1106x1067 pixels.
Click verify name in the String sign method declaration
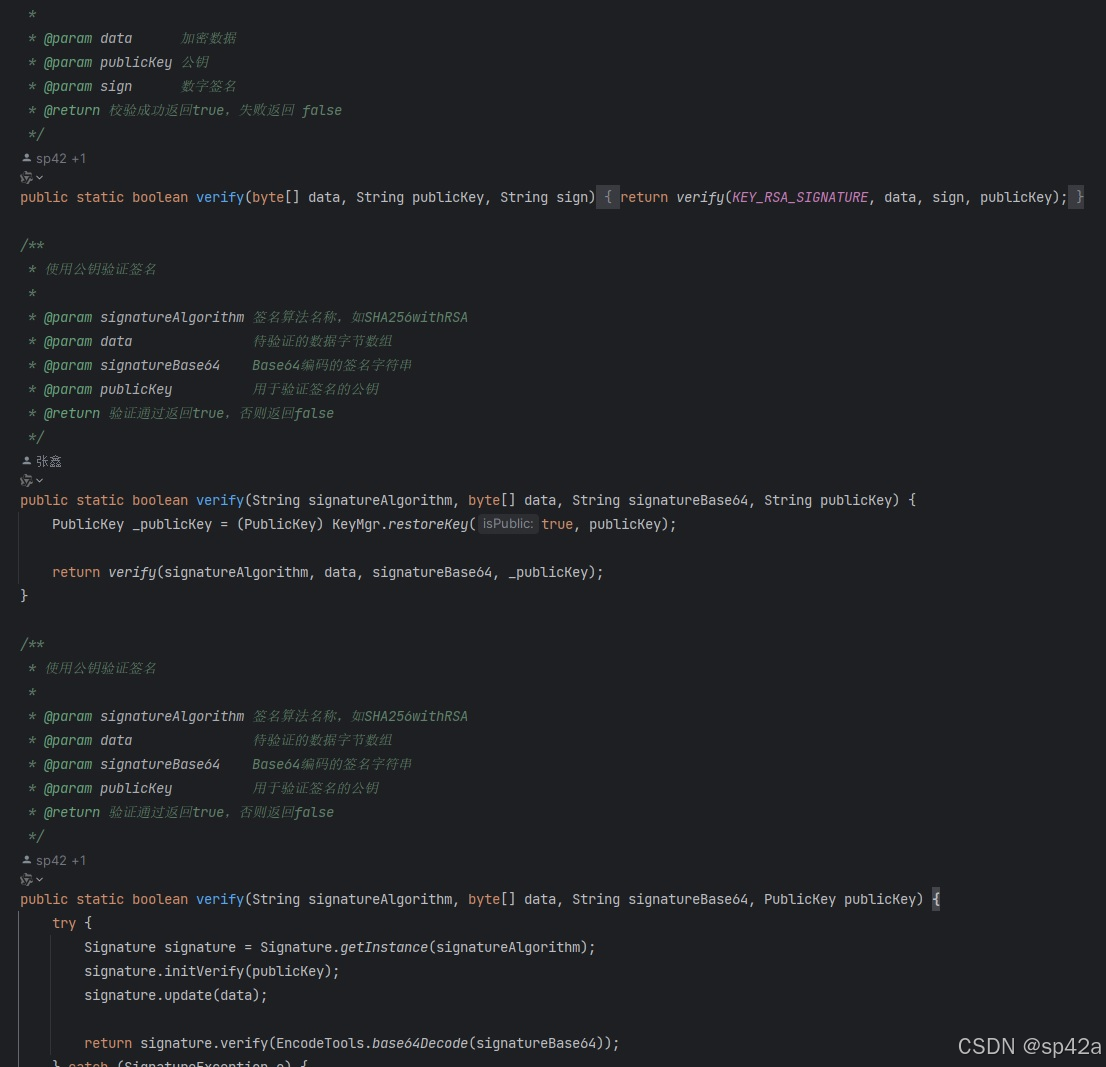[219, 197]
